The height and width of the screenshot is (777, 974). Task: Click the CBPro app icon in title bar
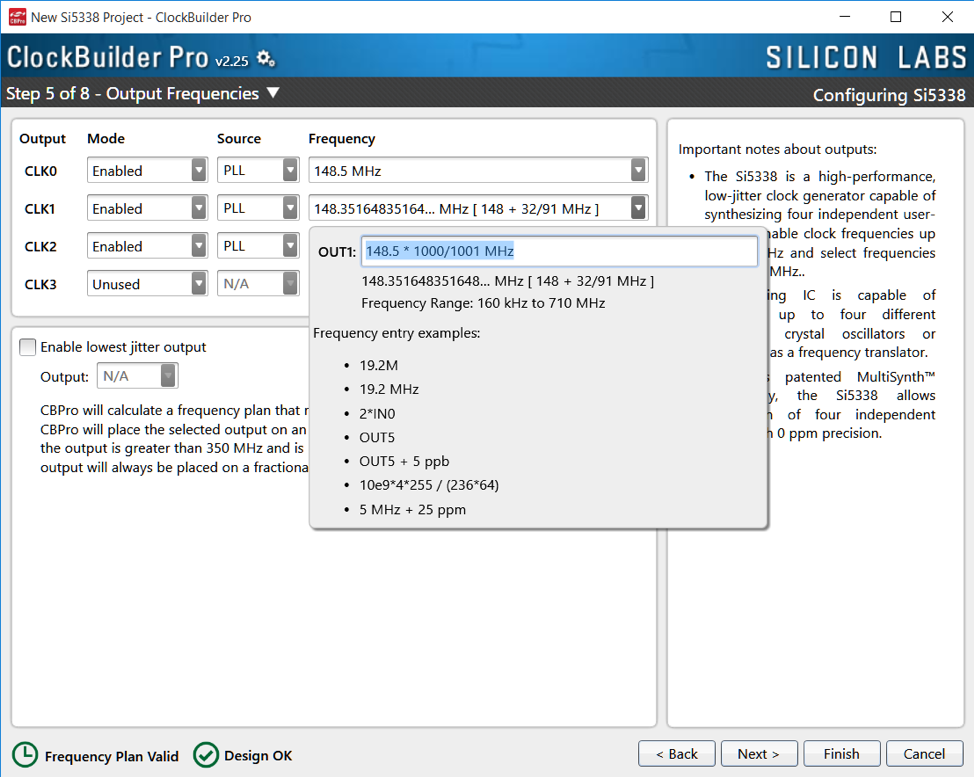click(x=17, y=17)
